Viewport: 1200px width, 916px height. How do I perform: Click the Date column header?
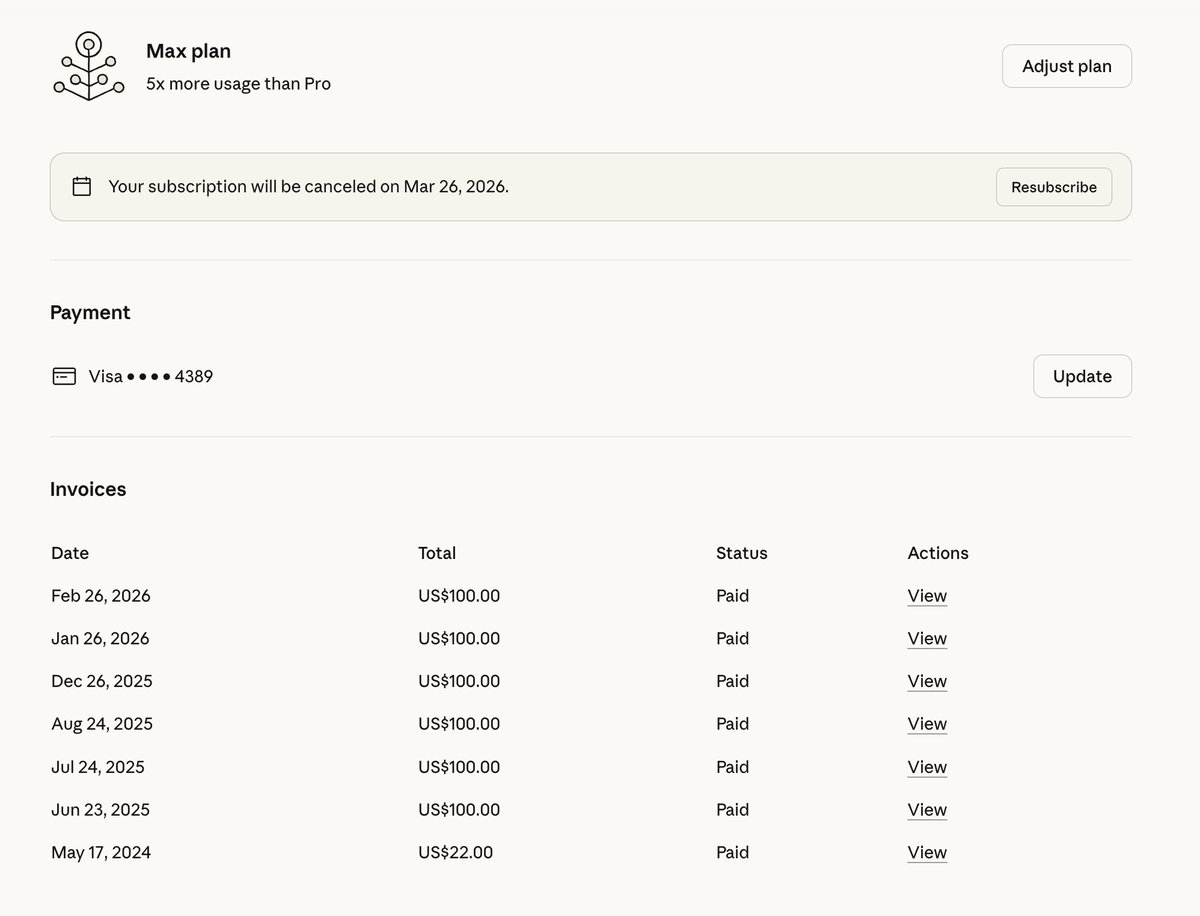(70, 553)
